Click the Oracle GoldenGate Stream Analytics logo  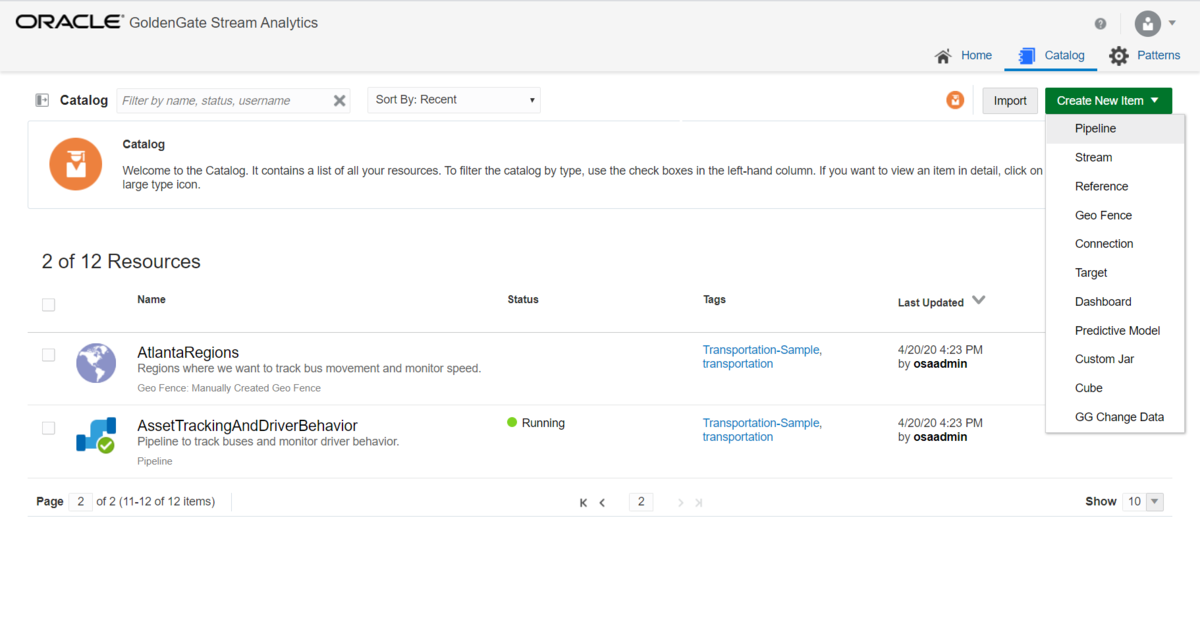tap(167, 22)
